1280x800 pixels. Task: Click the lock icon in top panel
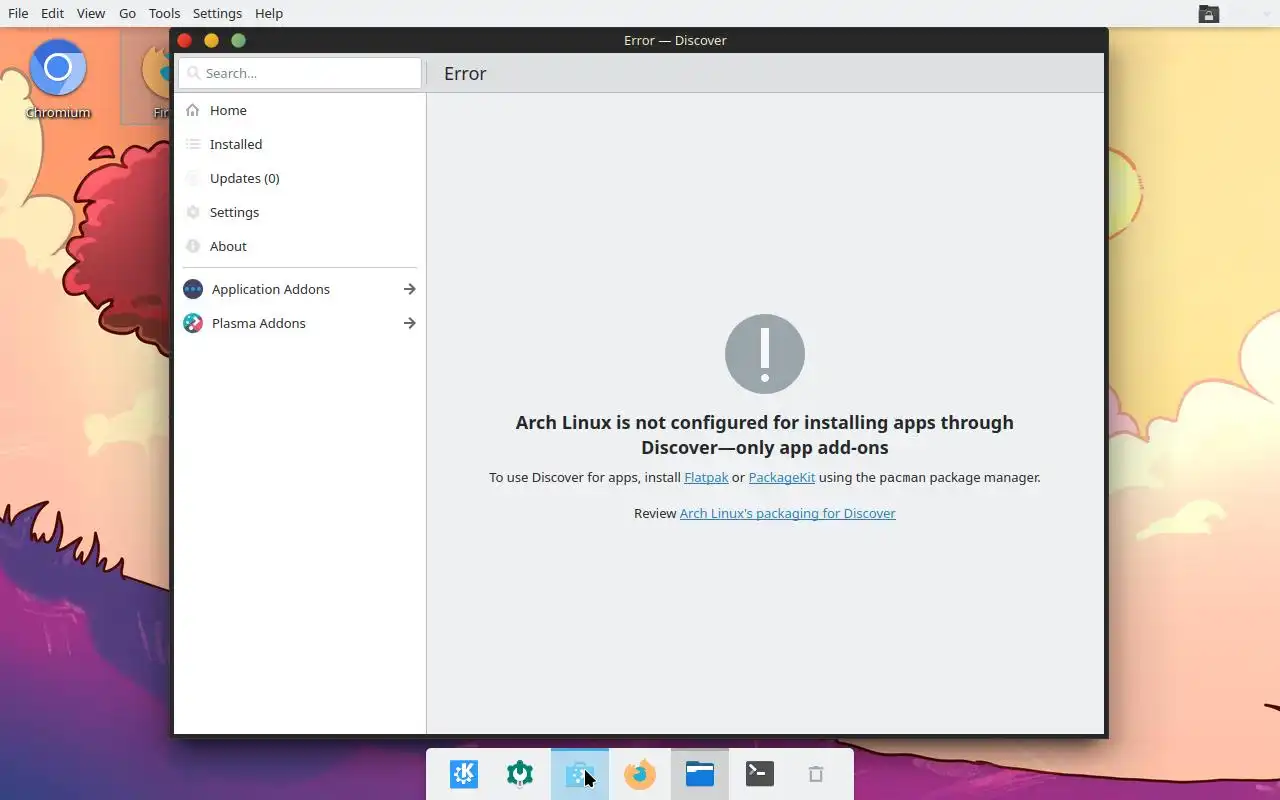click(x=1209, y=13)
